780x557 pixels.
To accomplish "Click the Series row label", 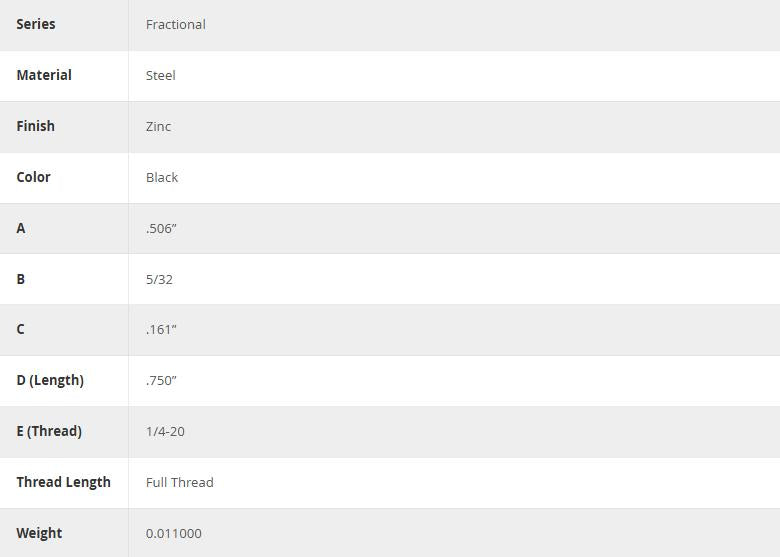I will pos(36,24).
